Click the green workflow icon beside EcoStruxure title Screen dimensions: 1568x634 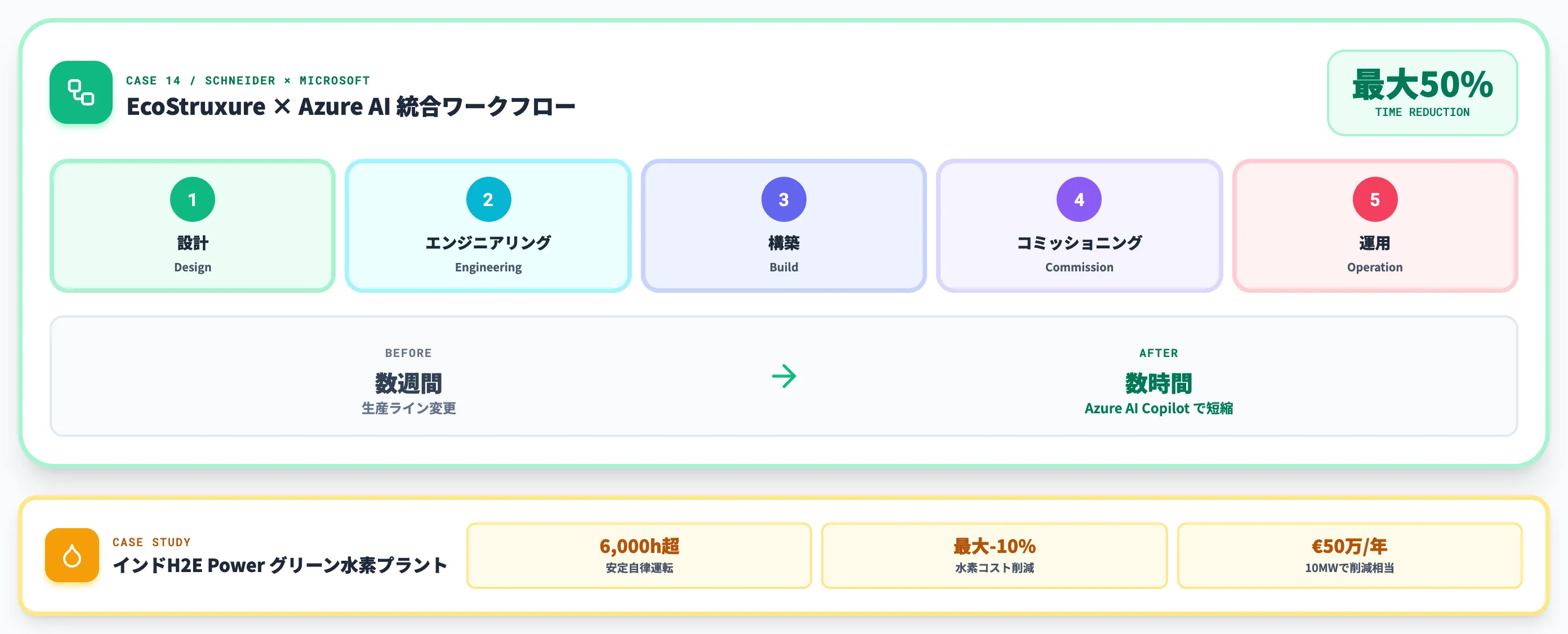(x=81, y=92)
